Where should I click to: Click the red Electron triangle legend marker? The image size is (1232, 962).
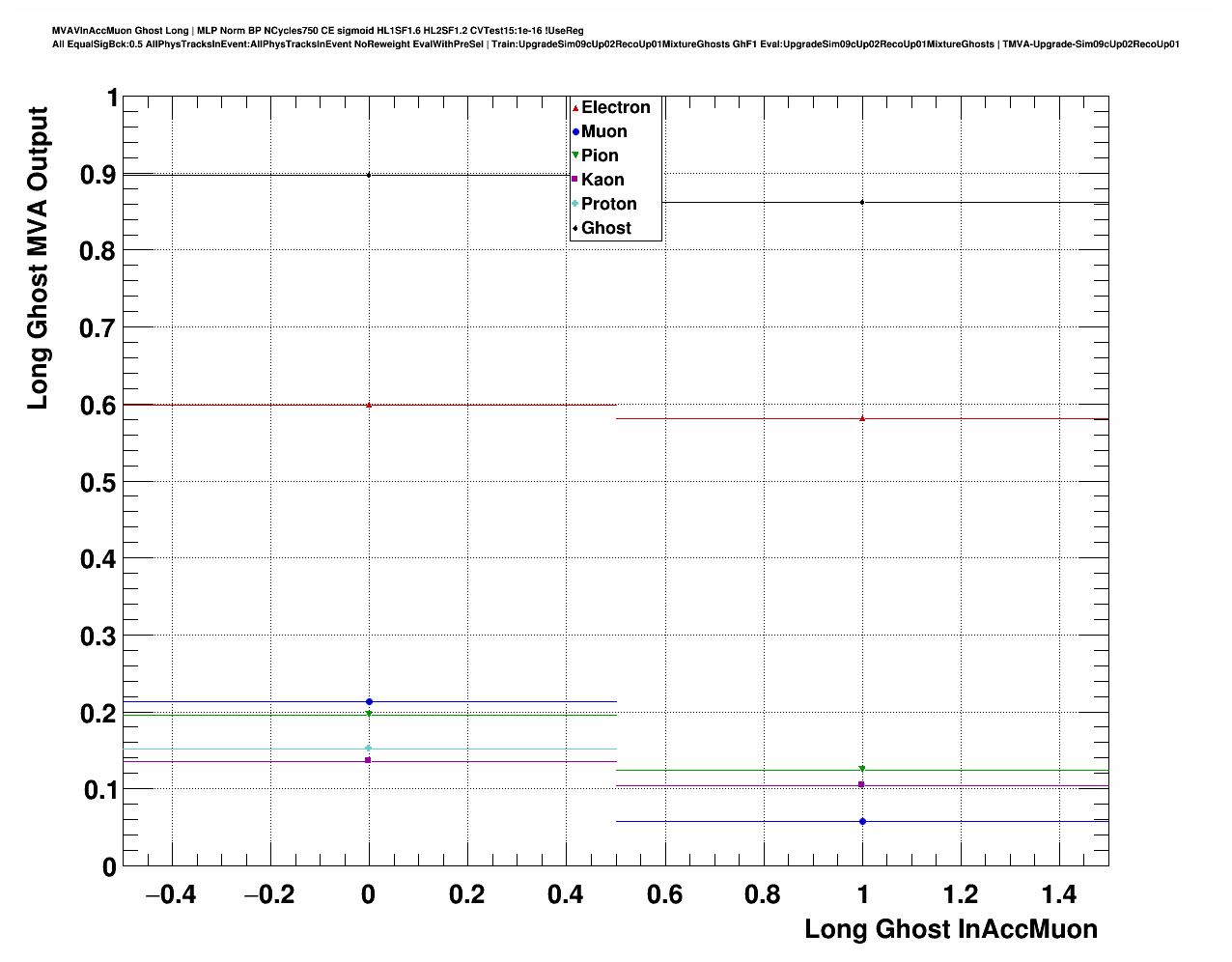point(575,108)
